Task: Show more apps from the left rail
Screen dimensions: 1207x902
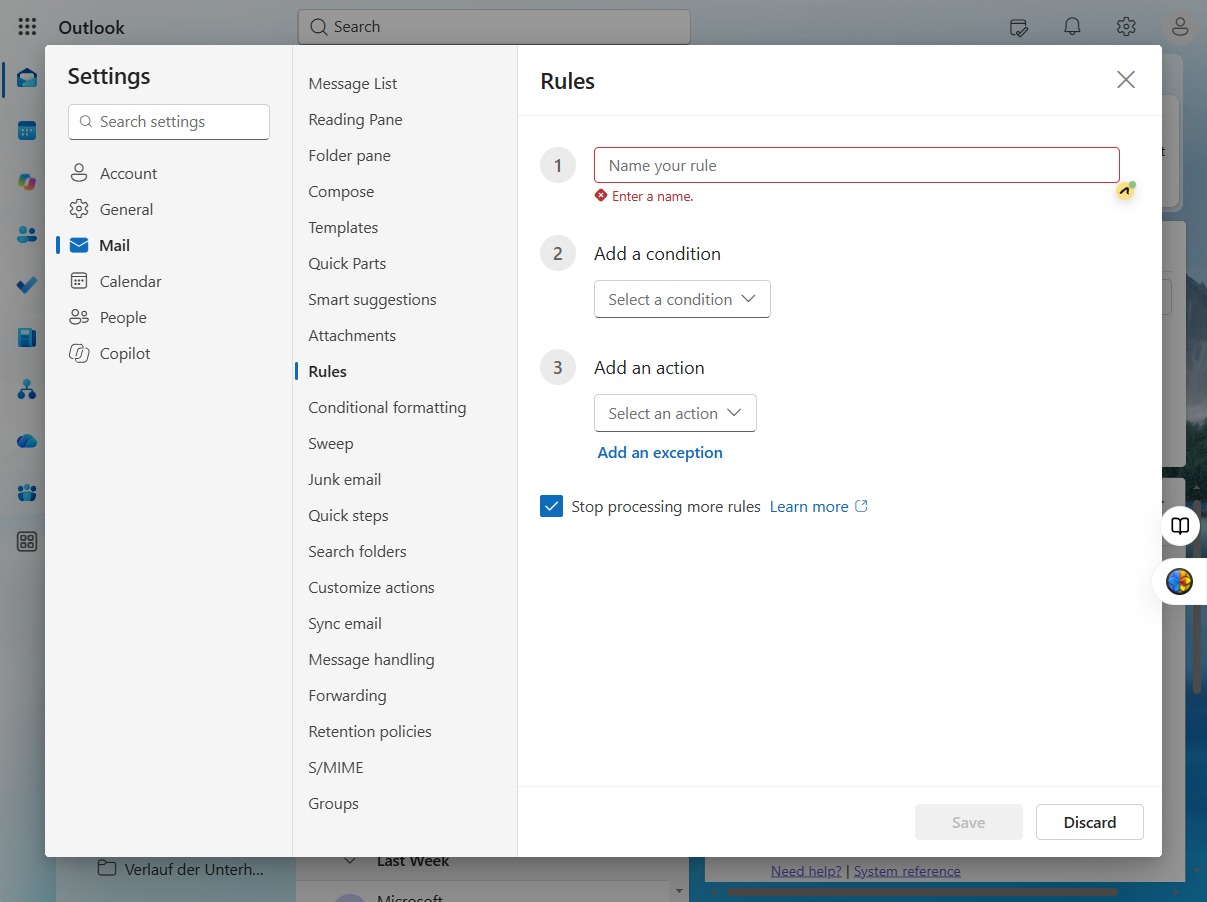Action: [27, 542]
